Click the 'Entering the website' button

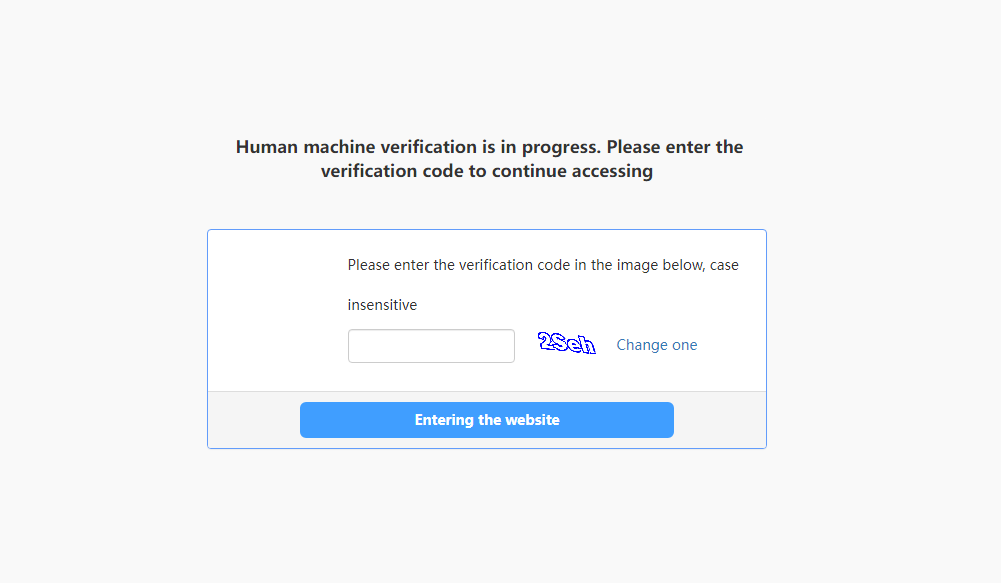point(486,420)
